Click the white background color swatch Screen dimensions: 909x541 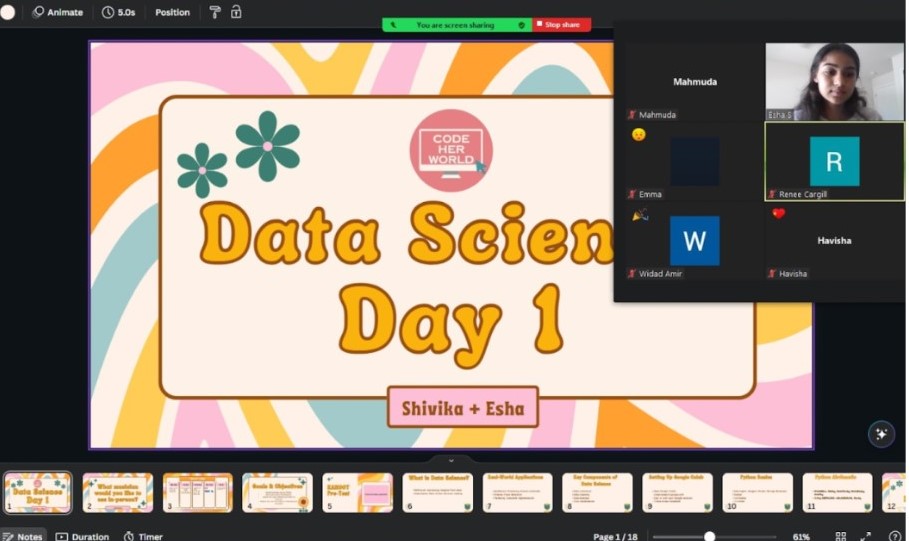[8, 12]
